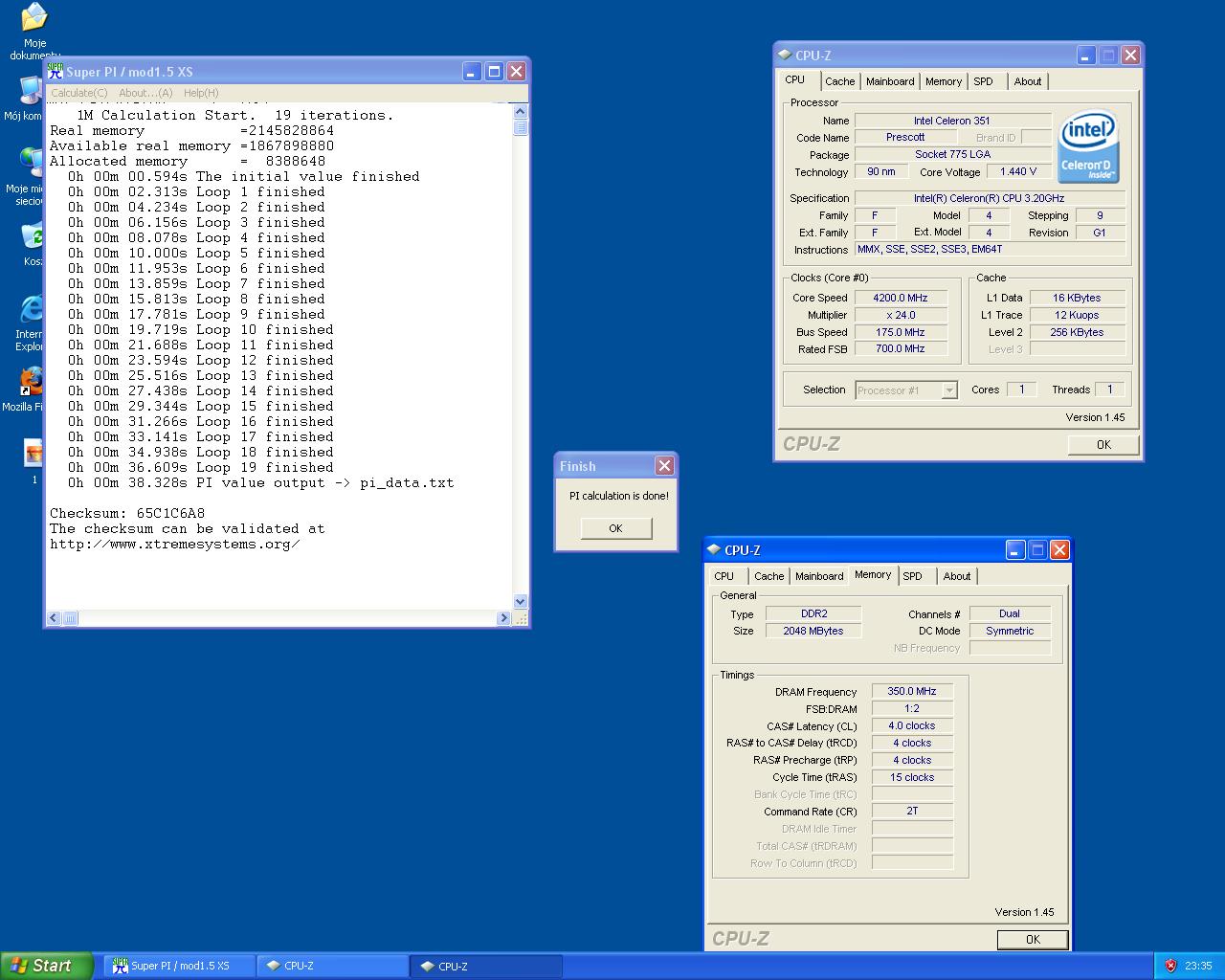Click DRAM Frequency value 350.0 MHz
Image resolution: width=1225 pixels, height=980 pixels.
912,691
